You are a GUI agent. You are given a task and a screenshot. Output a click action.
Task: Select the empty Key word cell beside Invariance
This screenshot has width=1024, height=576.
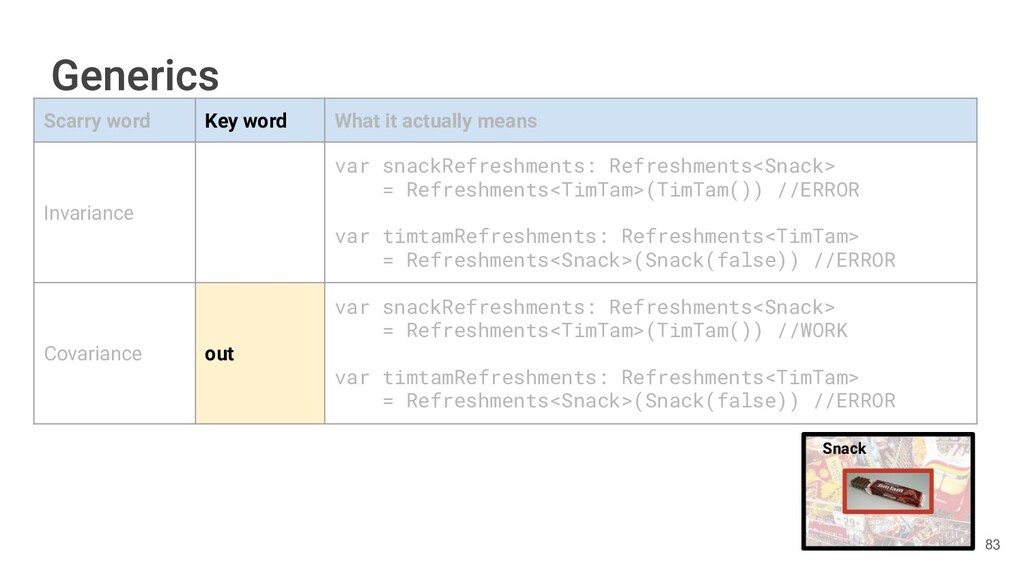tap(259, 213)
